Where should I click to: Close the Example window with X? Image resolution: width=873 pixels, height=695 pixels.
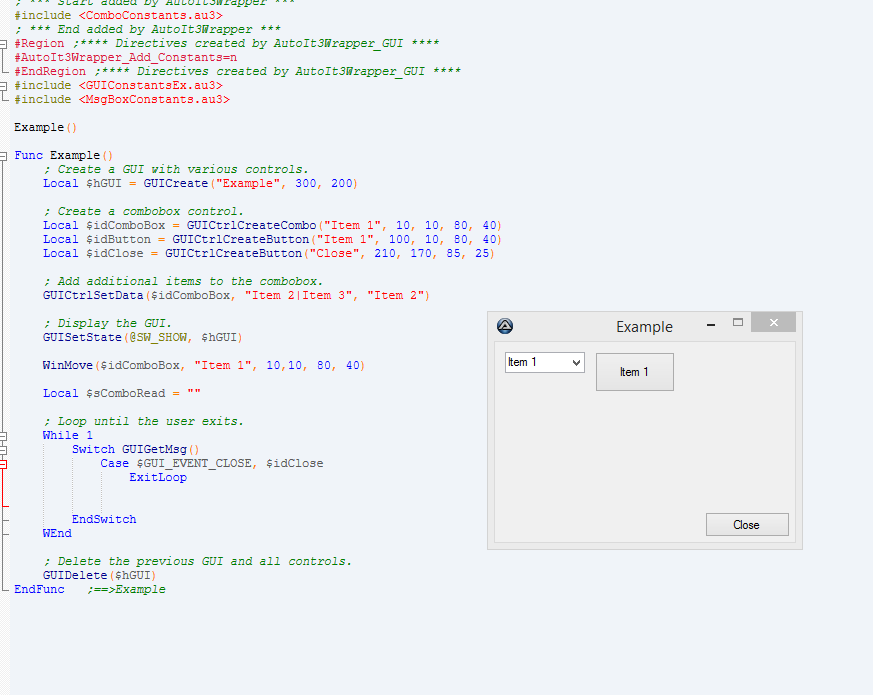[x=773, y=323]
